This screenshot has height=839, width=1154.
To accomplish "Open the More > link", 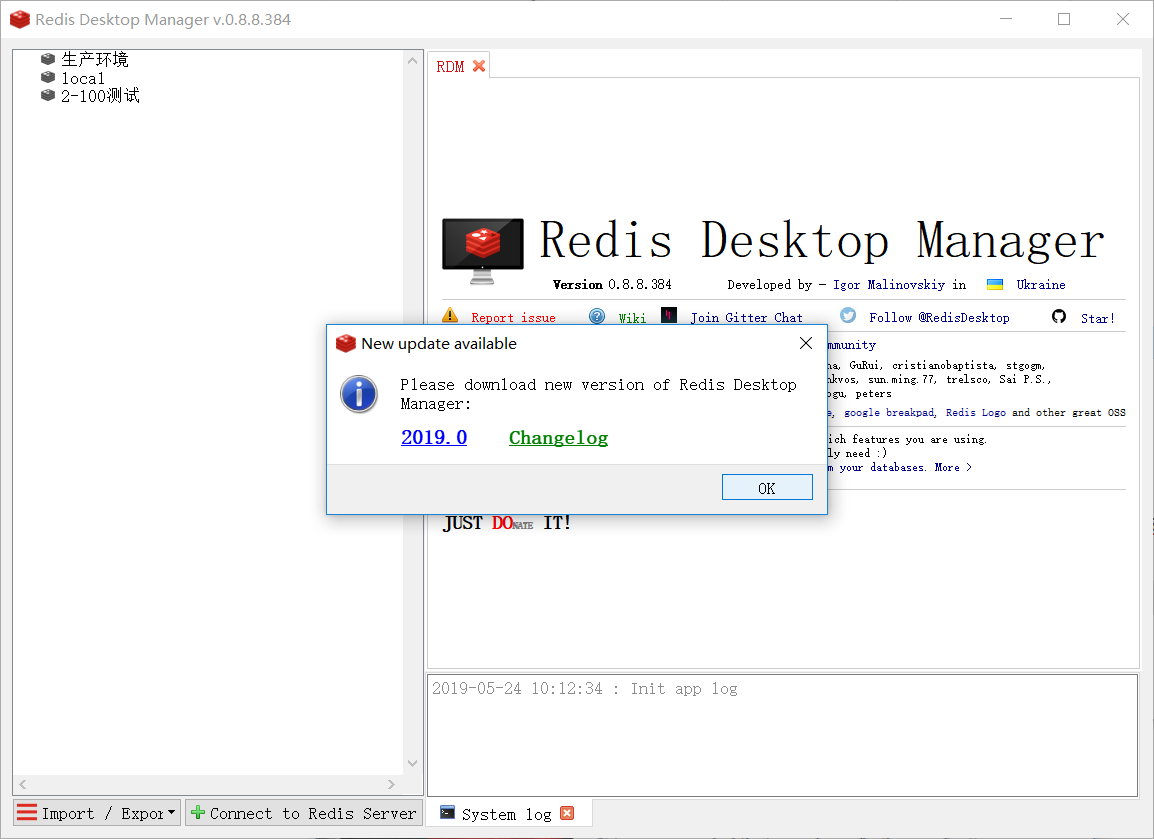I will coord(953,467).
